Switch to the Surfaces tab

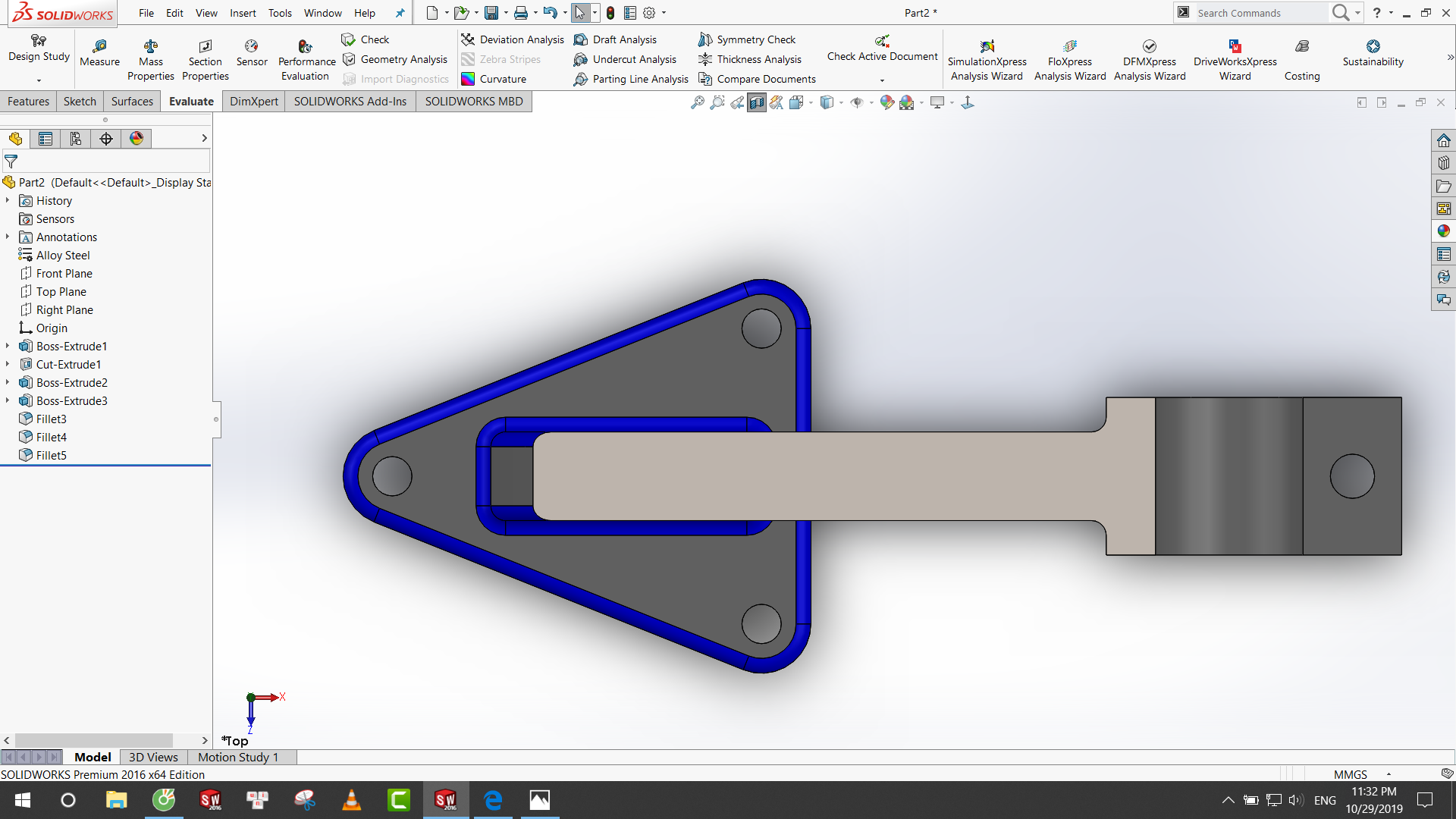point(132,102)
